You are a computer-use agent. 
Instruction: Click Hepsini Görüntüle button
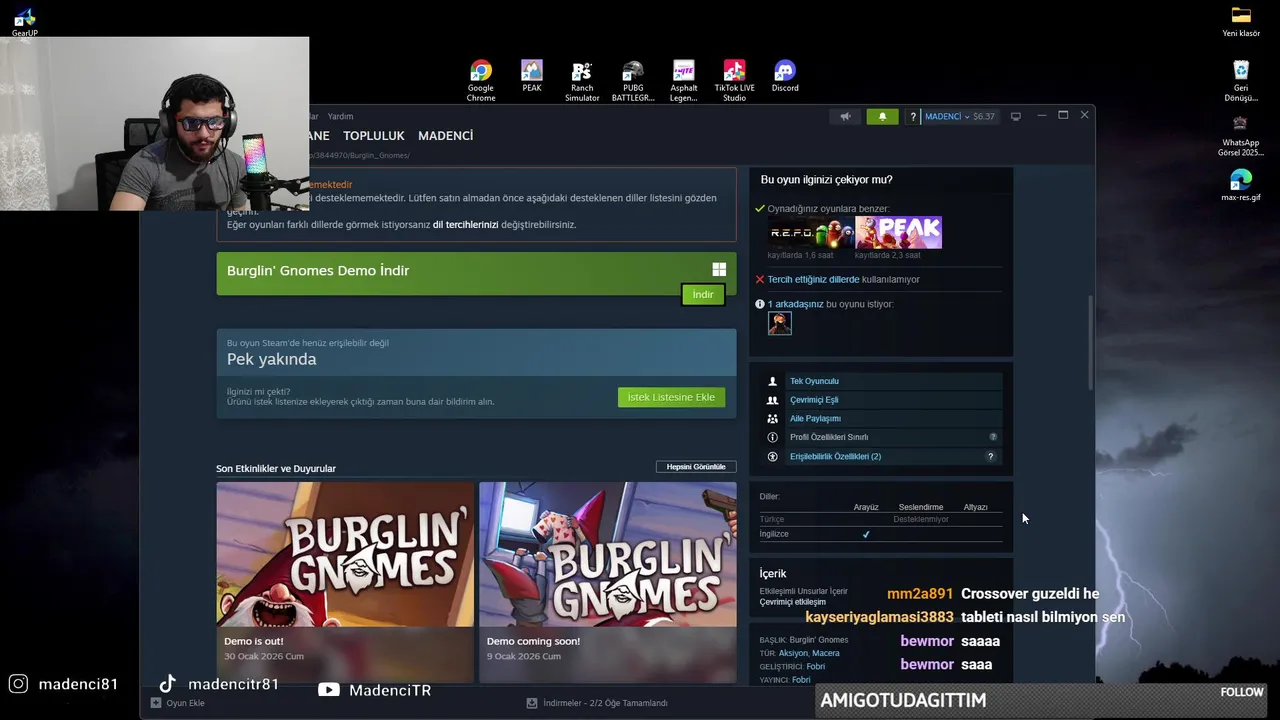(696, 467)
